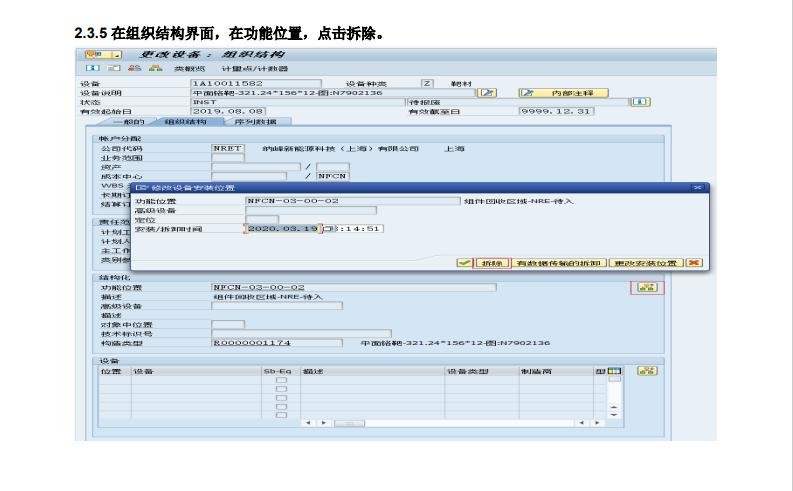Close the modify installation location dialog
The image size is (793, 491).
click(697, 187)
